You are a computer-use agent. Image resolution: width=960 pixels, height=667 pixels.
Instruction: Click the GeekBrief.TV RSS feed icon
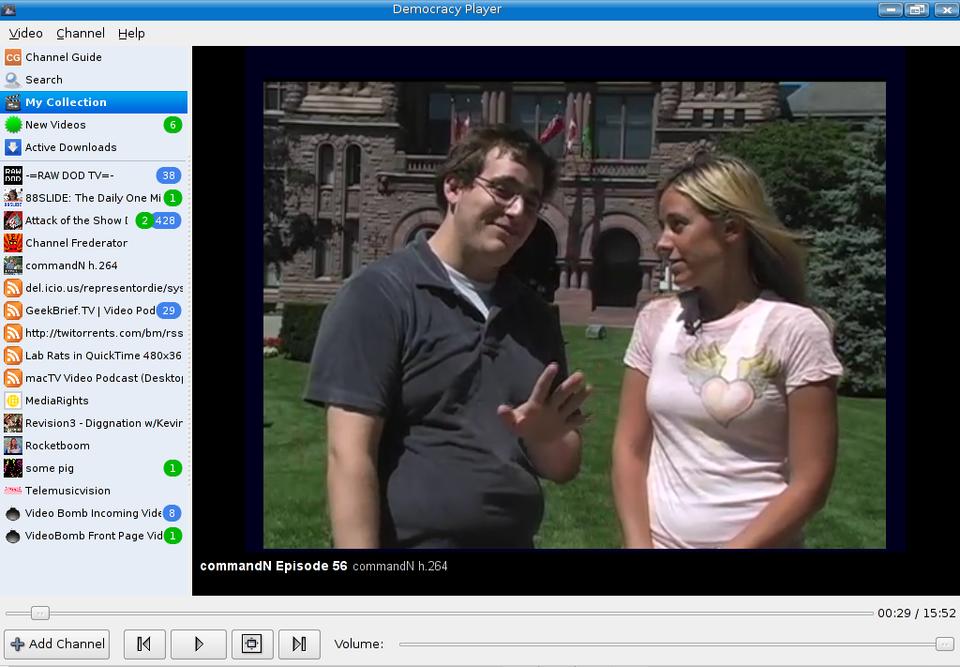tap(13, 311)
